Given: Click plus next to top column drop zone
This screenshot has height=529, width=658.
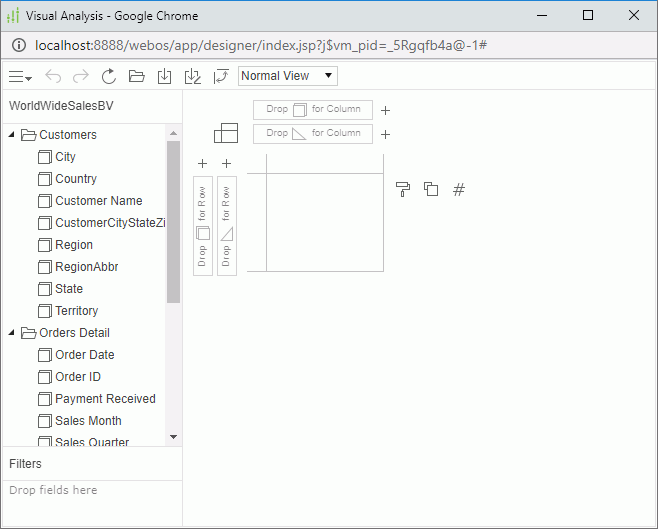Looking at the screenshot, I should tap(385, 110).
